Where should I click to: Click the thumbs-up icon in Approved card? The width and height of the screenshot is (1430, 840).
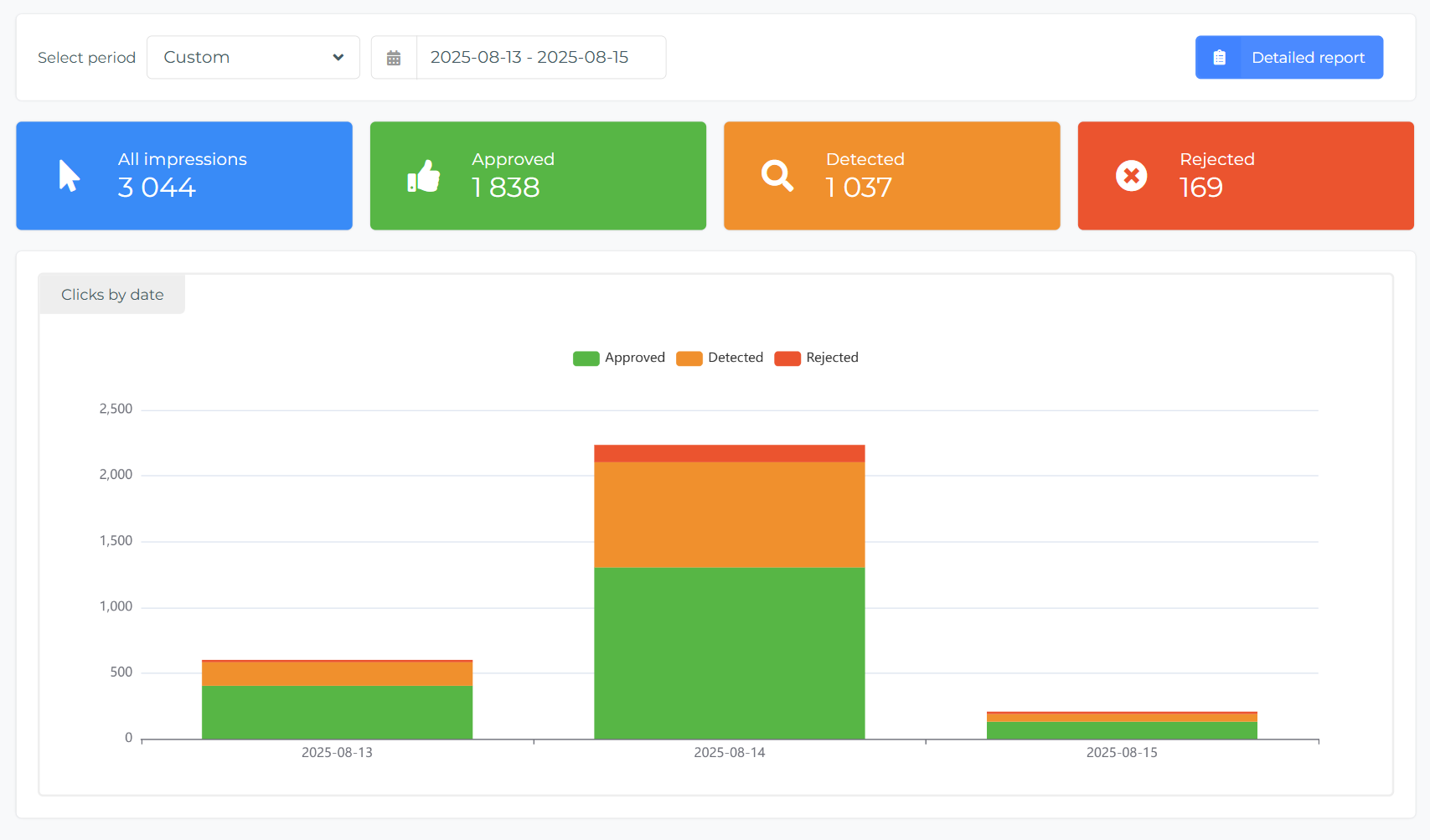(423, 176)
